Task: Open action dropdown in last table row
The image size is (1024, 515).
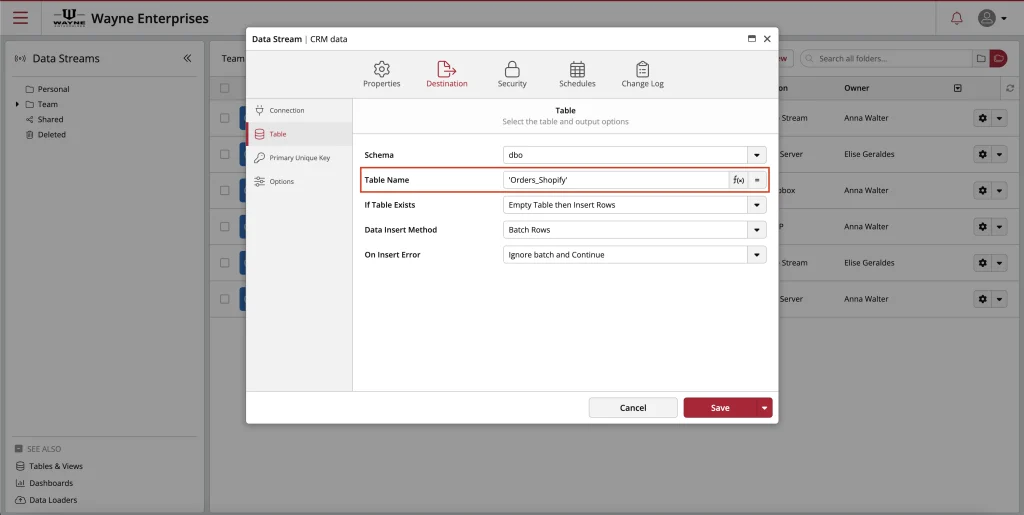Action: 999,299
